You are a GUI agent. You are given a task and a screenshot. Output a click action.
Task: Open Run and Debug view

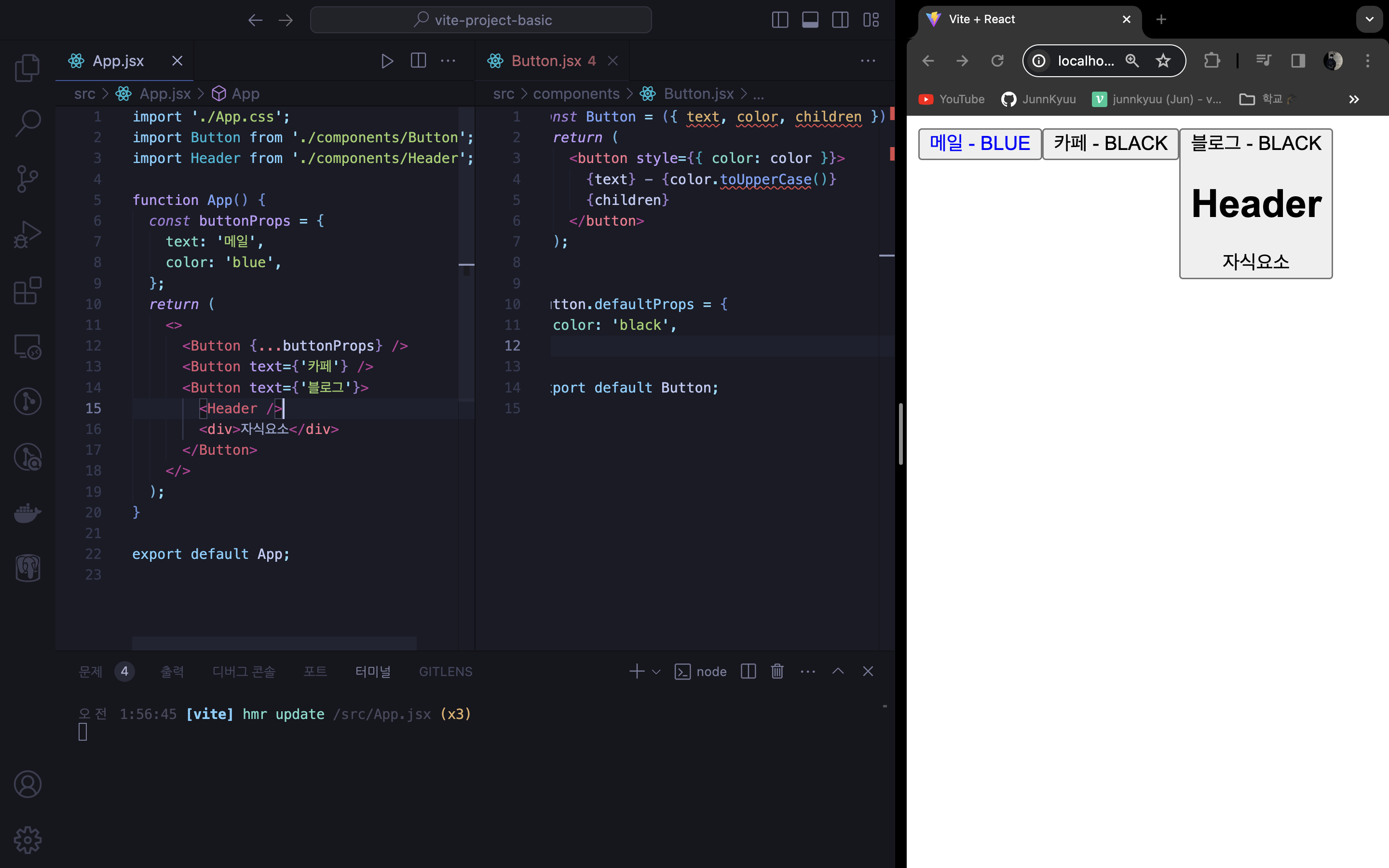pyautogui.click(x=27, y=234)
